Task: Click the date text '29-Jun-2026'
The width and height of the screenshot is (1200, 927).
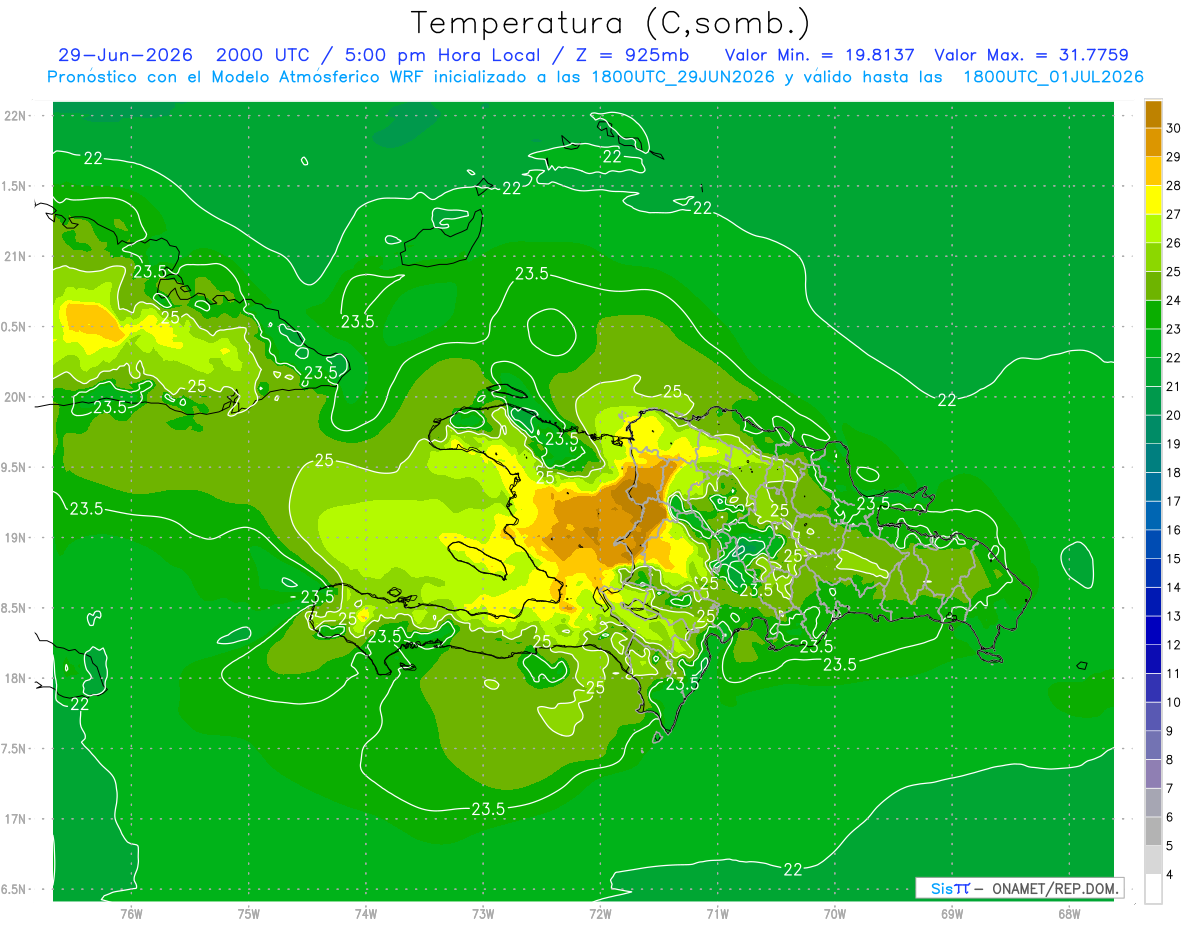Action: pos(125,56)
